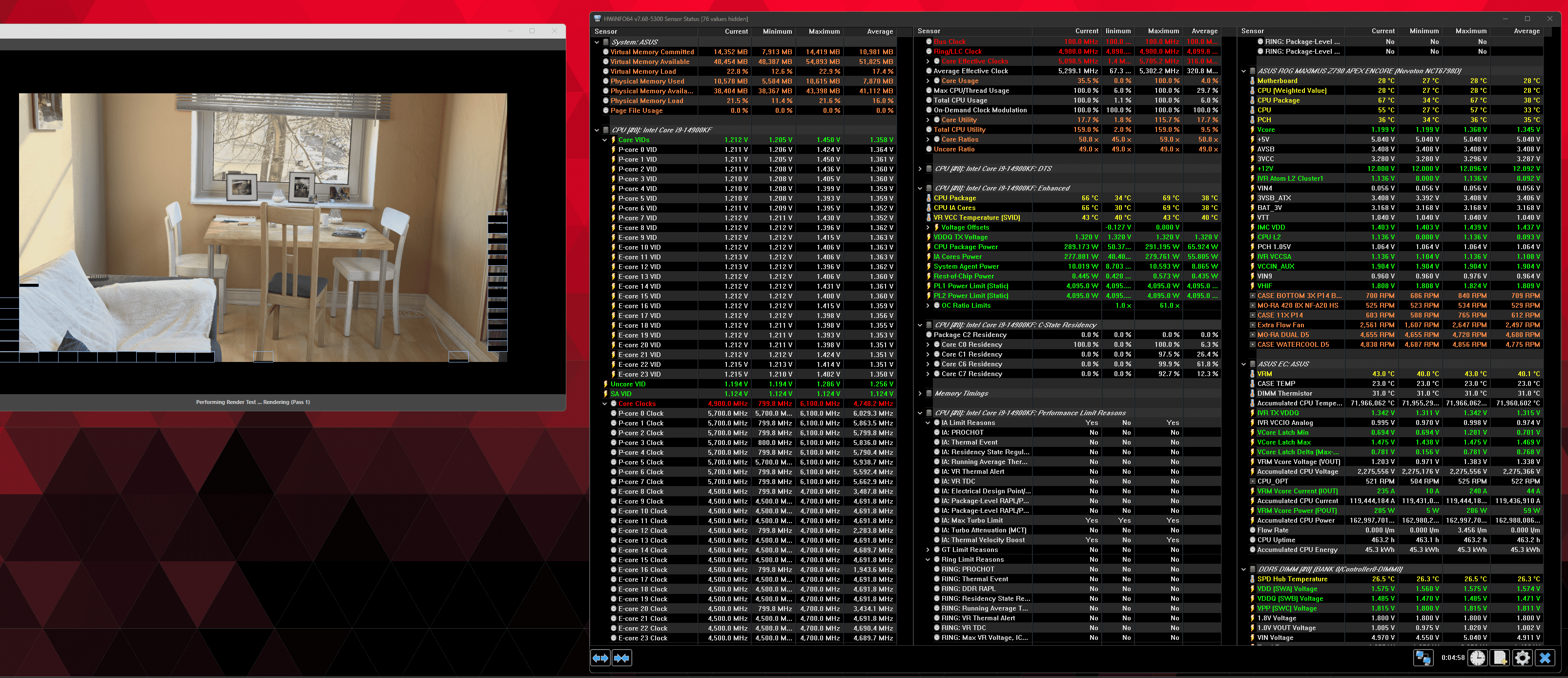Click the rendered room image in render test window
The height and width of the screenshot is (678, 1568).
[263, 227]
